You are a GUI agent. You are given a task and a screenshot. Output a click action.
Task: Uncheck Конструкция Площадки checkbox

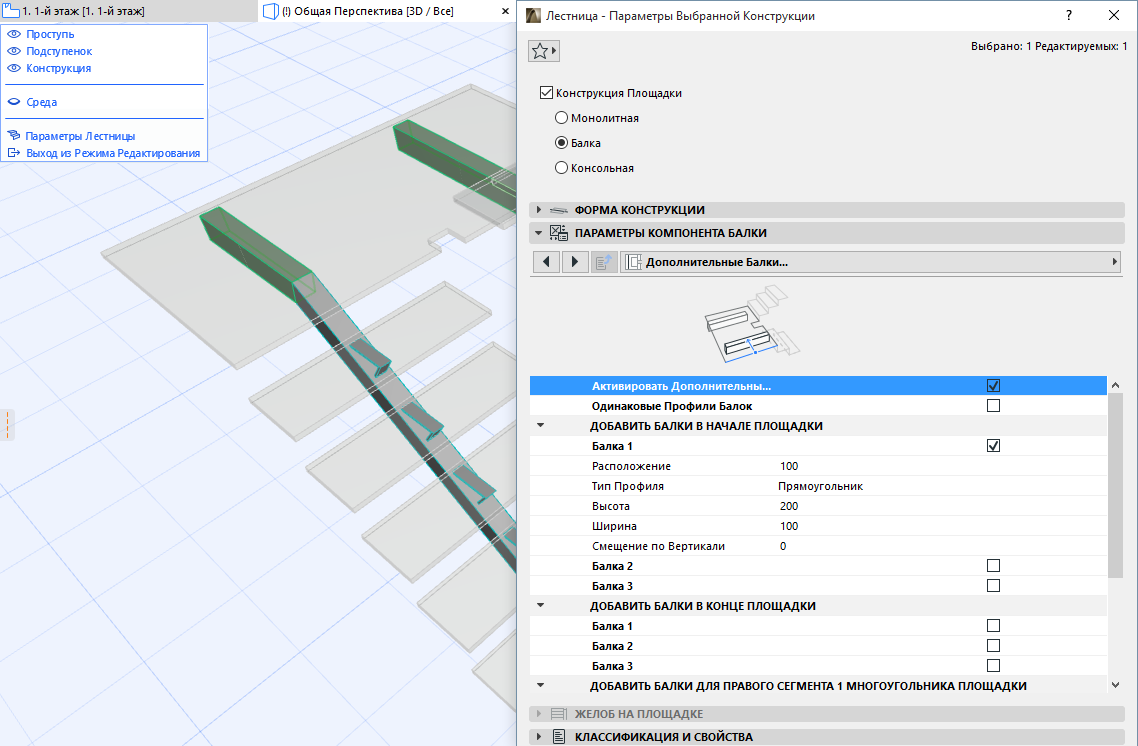[x=546, y=93]
